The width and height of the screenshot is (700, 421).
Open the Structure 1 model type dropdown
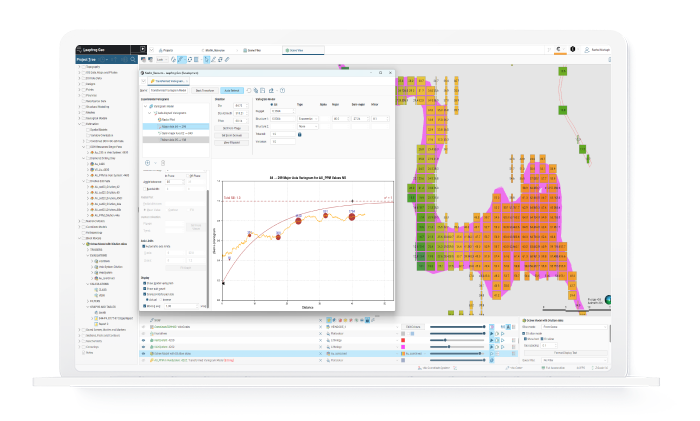308,119
